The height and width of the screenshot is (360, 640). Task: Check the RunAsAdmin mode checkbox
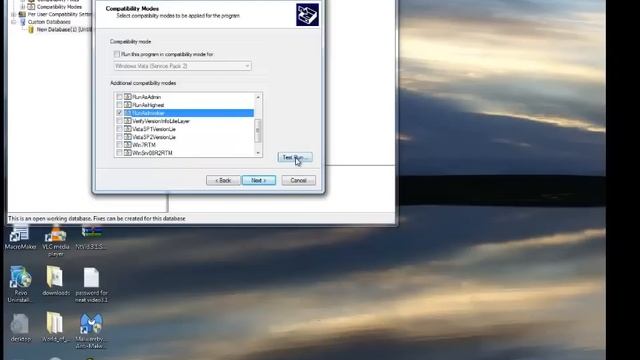pyautogui.click(x=119, y=97)
